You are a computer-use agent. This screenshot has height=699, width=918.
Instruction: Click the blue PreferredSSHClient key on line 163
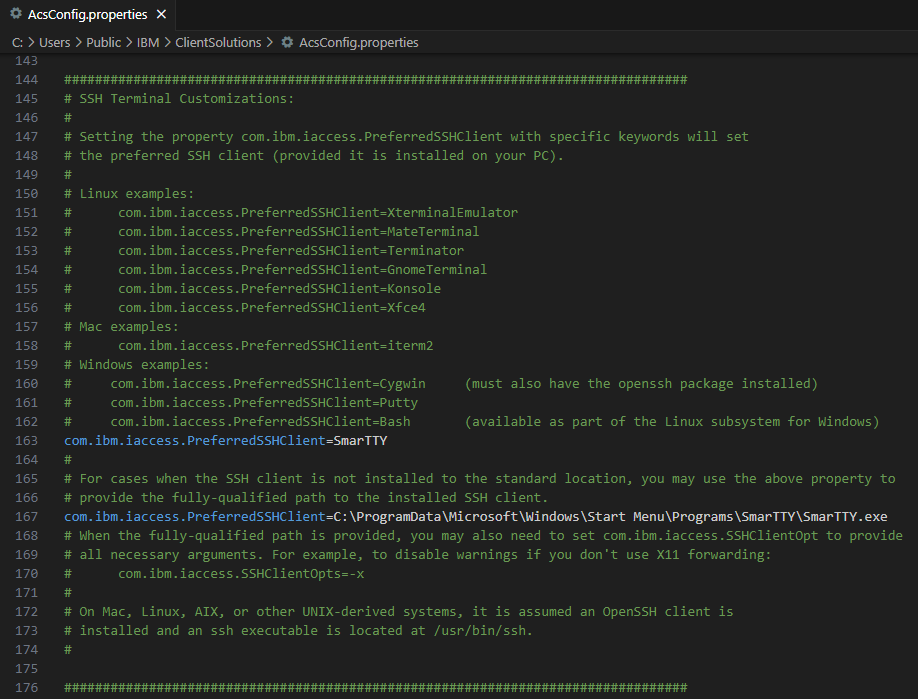(x=194, y=440)
